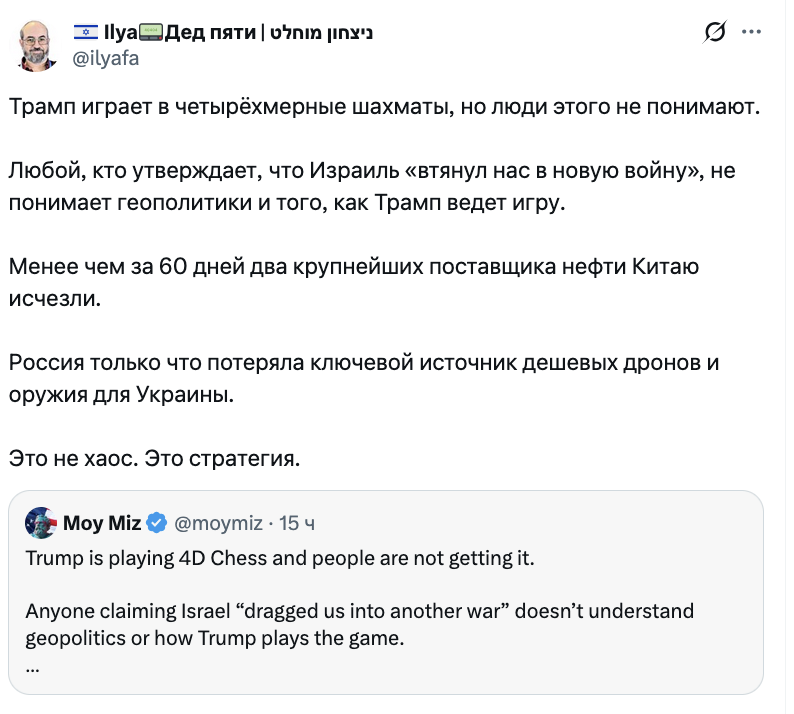Open the Moy Miz profile name link
This screenshot has height=714, width=794.
tap(101, 522)
